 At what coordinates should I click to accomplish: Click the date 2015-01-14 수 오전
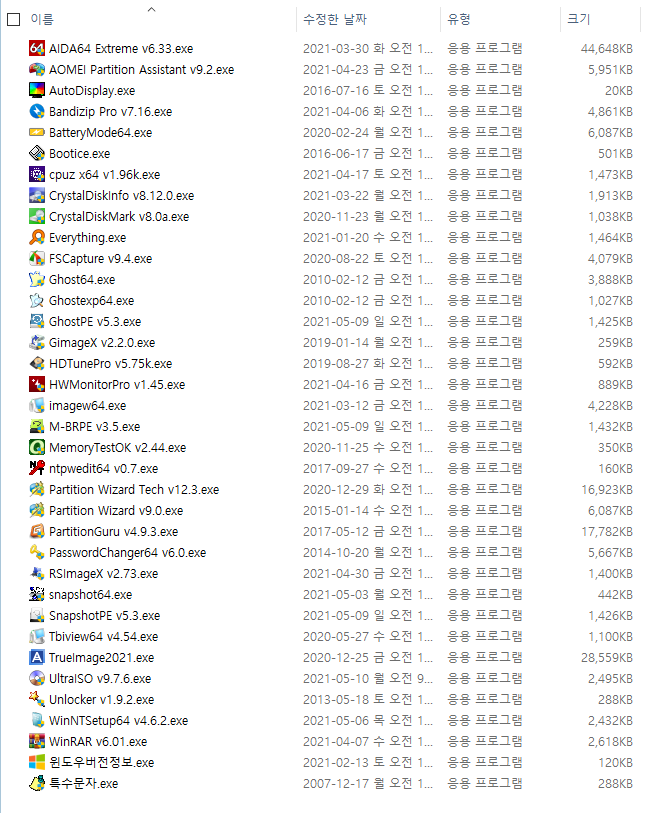click(x=368, y=511)
